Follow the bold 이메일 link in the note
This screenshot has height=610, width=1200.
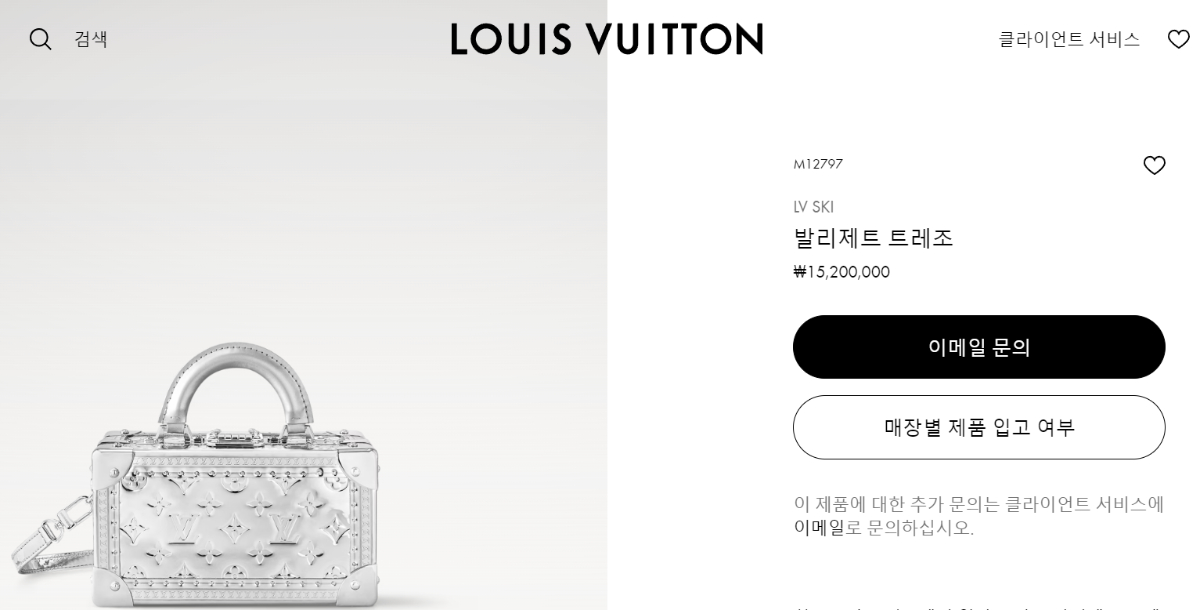[819, 527]
